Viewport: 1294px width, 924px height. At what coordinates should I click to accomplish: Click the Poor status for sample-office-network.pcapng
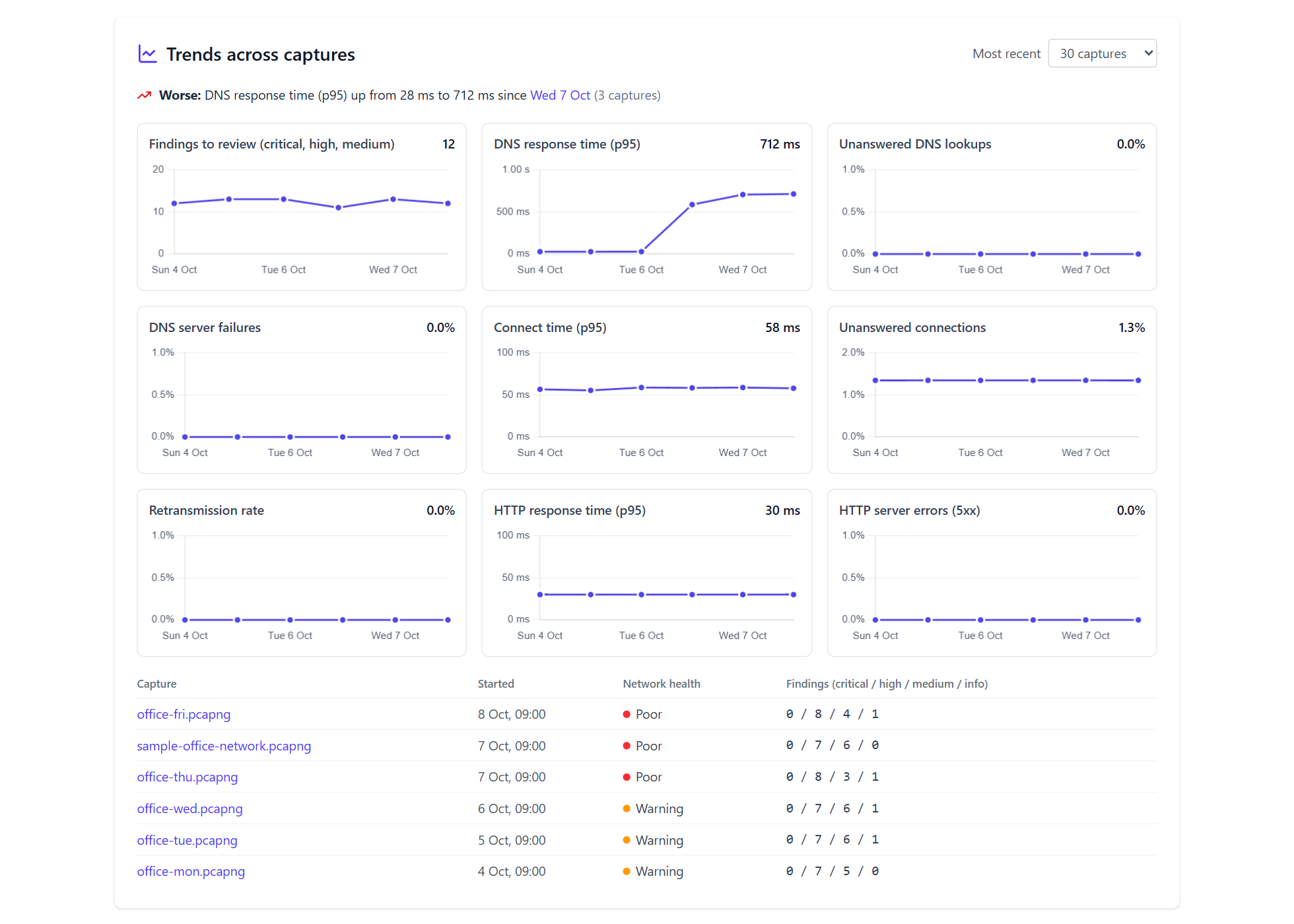[x=642, y=746]
